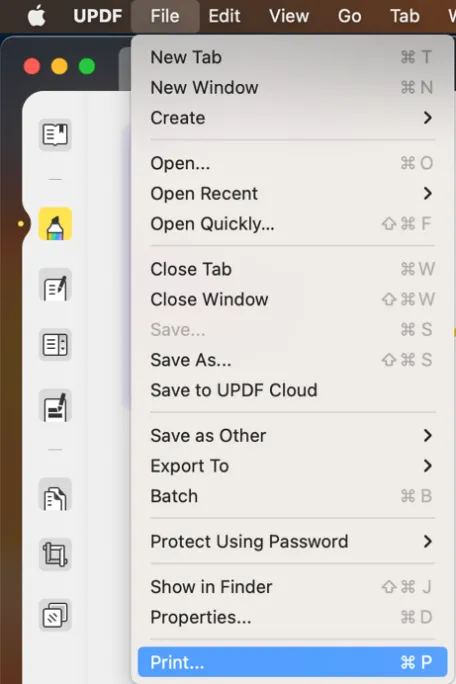The image size is (456, 684).
Task: Open the View menu in menu bar
Action: point(289,16)
